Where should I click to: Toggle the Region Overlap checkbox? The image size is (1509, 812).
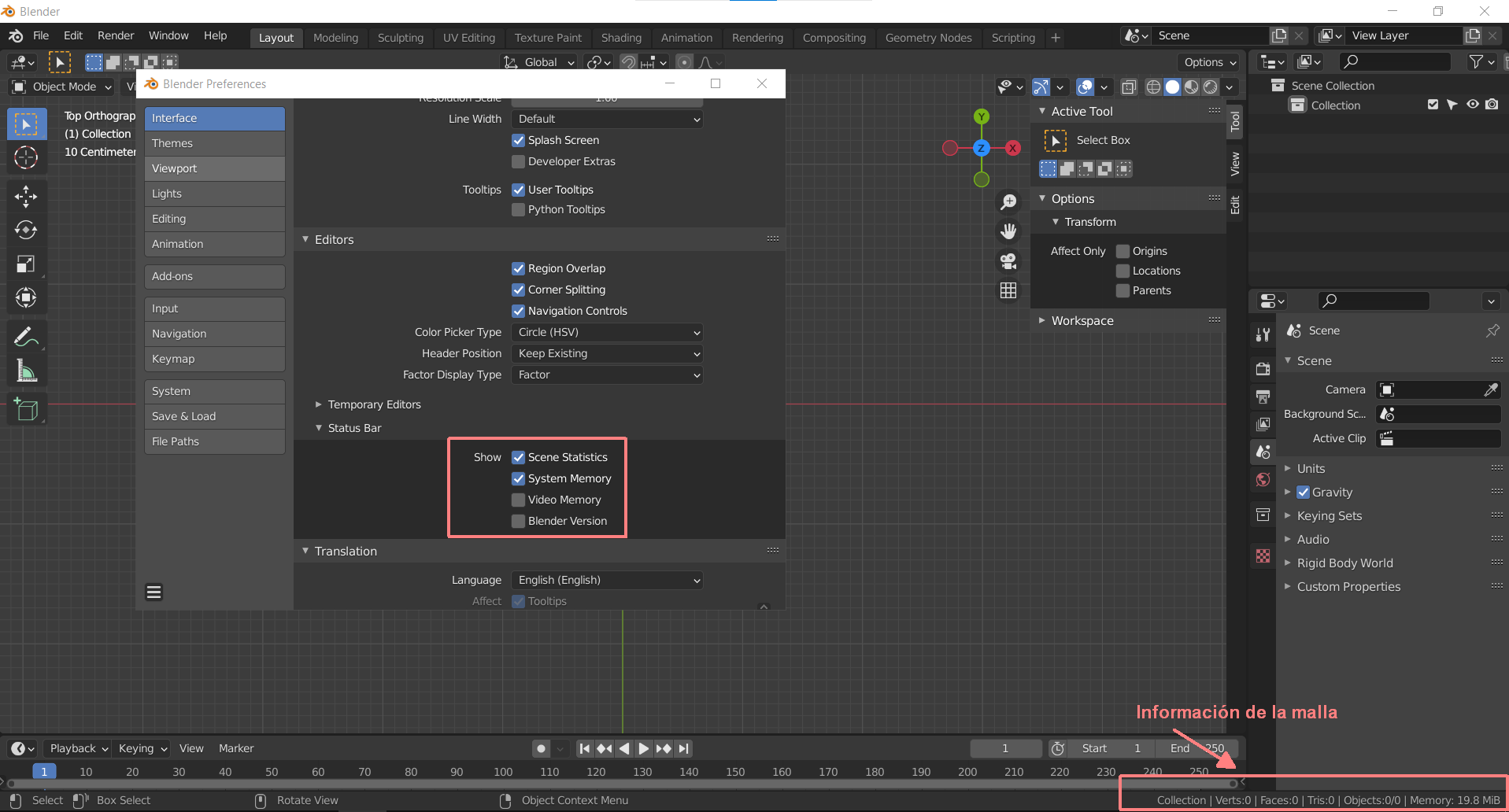[519, 268]
